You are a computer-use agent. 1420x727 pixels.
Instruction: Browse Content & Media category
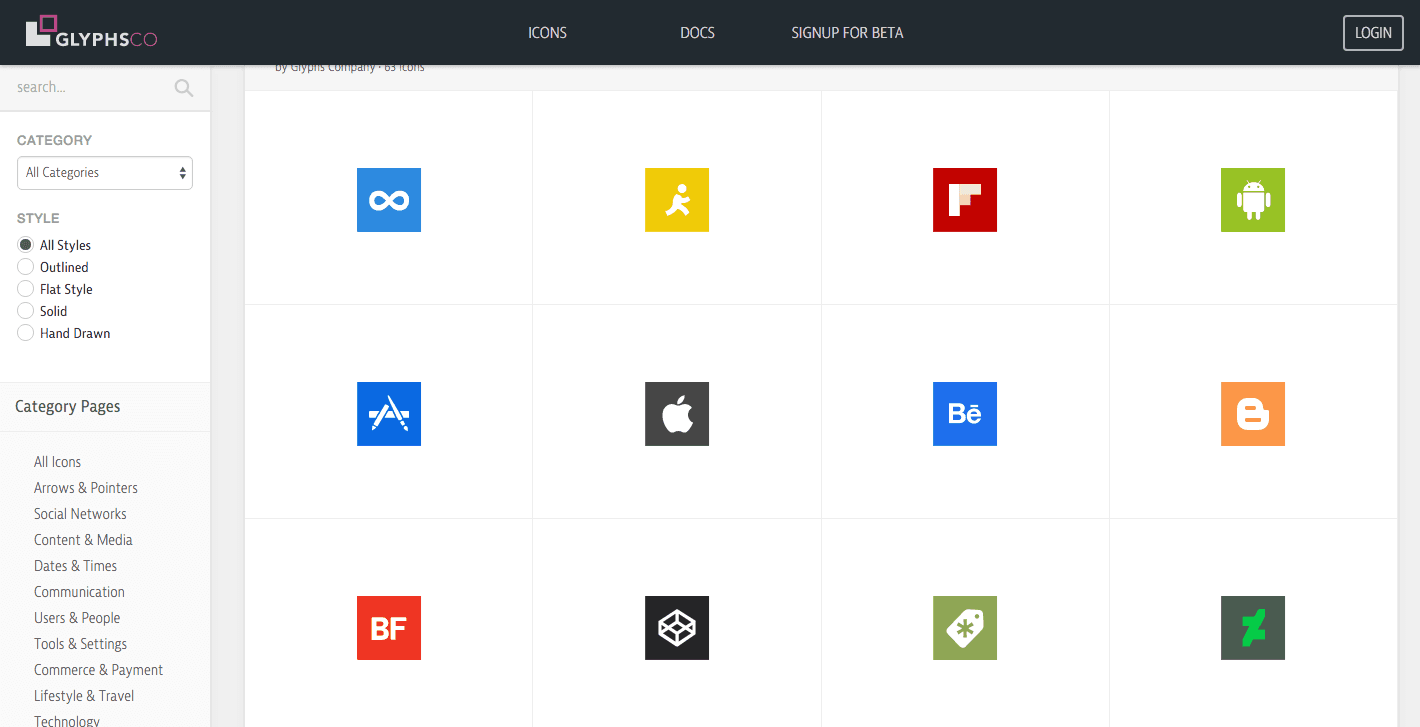click(83, 540)
